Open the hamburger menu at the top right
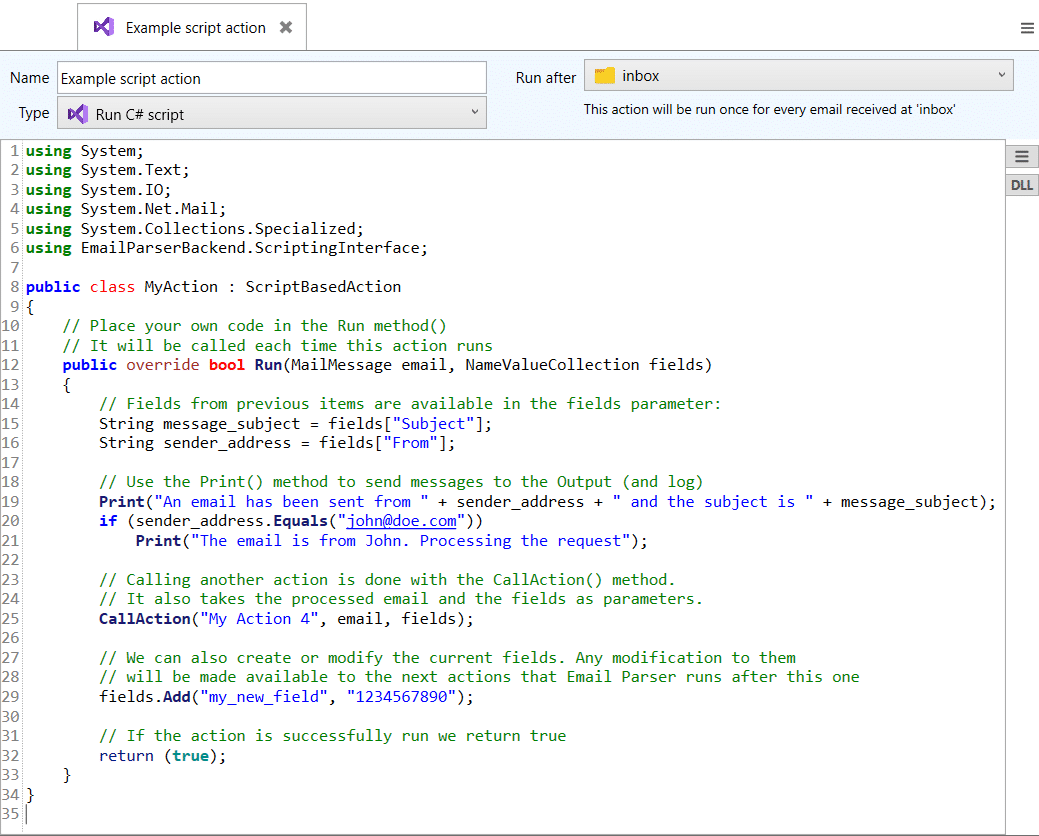Viewport: 1039px width, 836px height. (x=1027, y=28)
